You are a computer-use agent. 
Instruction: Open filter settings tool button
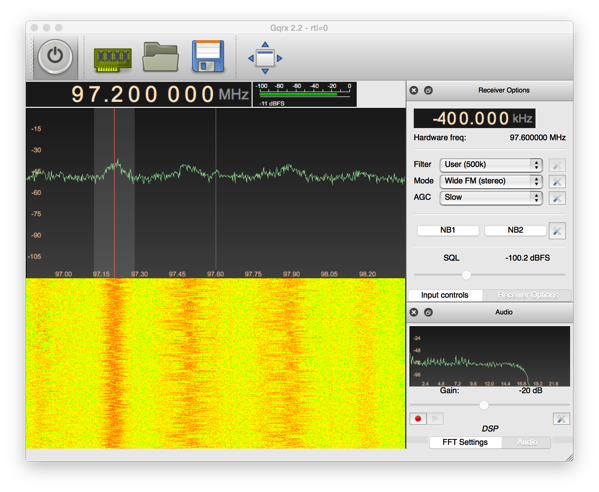tap(557, 165)
